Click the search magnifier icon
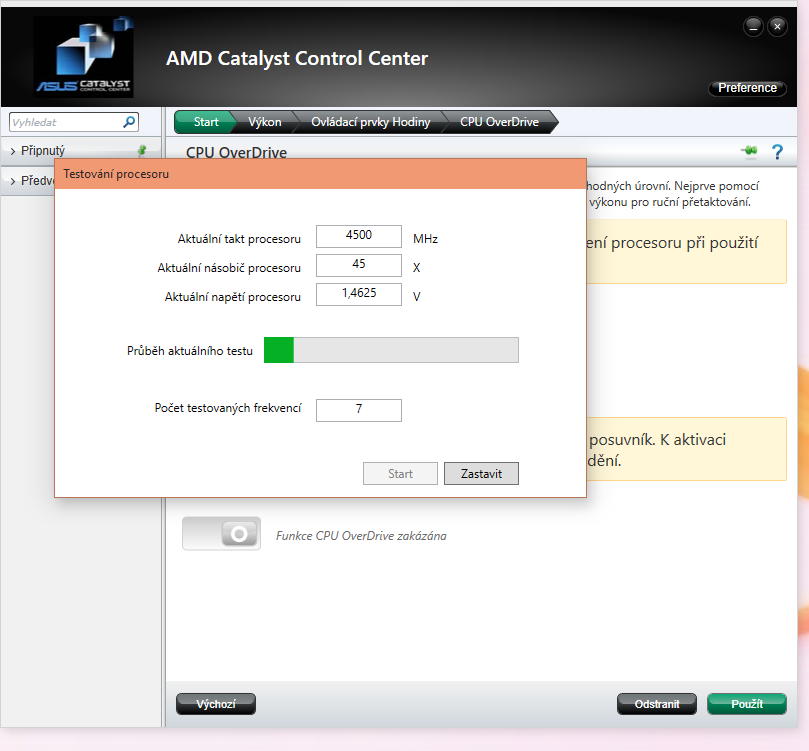The height and width of the screenshot is (751, 809). [128, 122]
